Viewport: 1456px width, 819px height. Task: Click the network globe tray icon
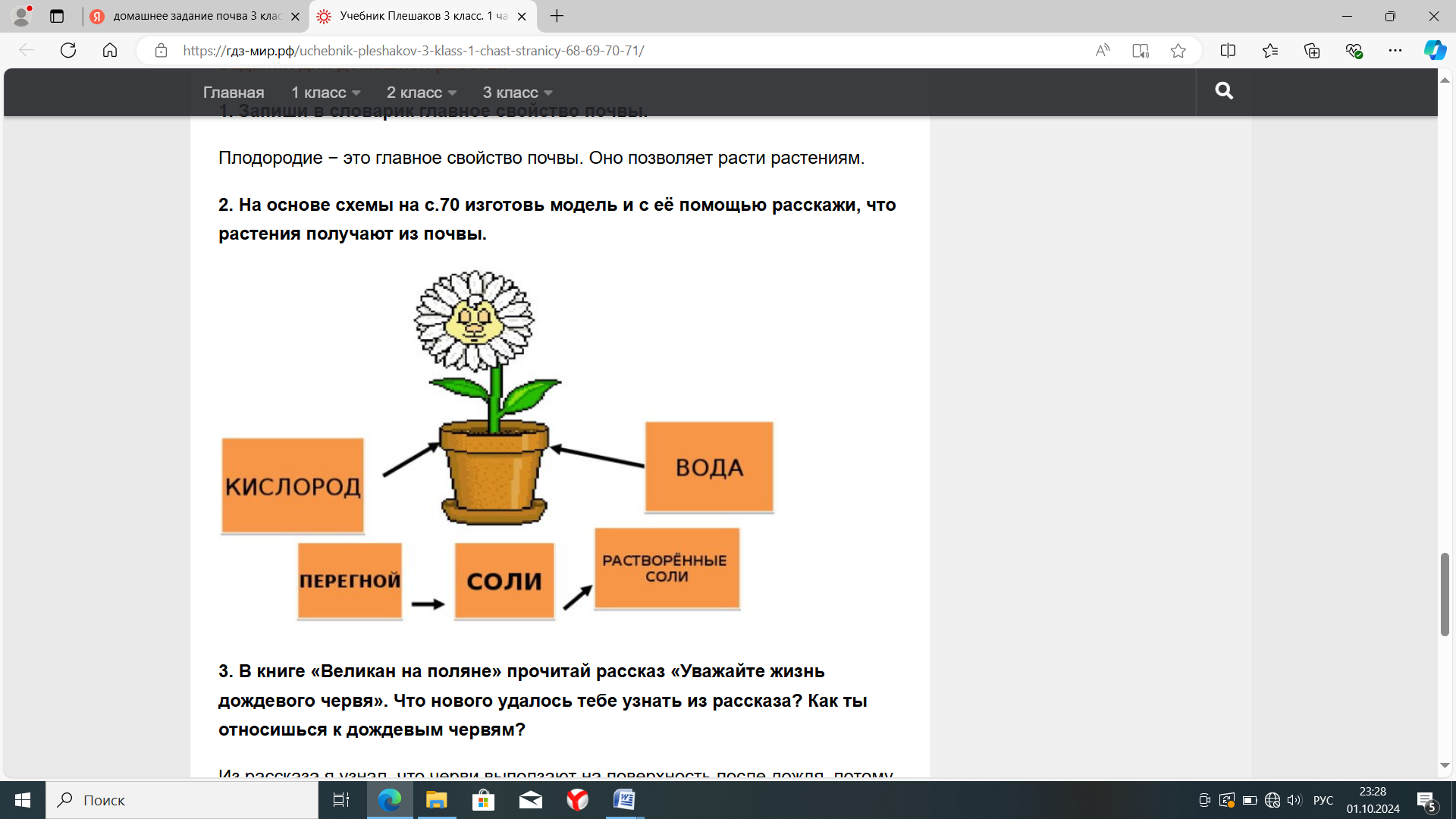coord(1272,800)
